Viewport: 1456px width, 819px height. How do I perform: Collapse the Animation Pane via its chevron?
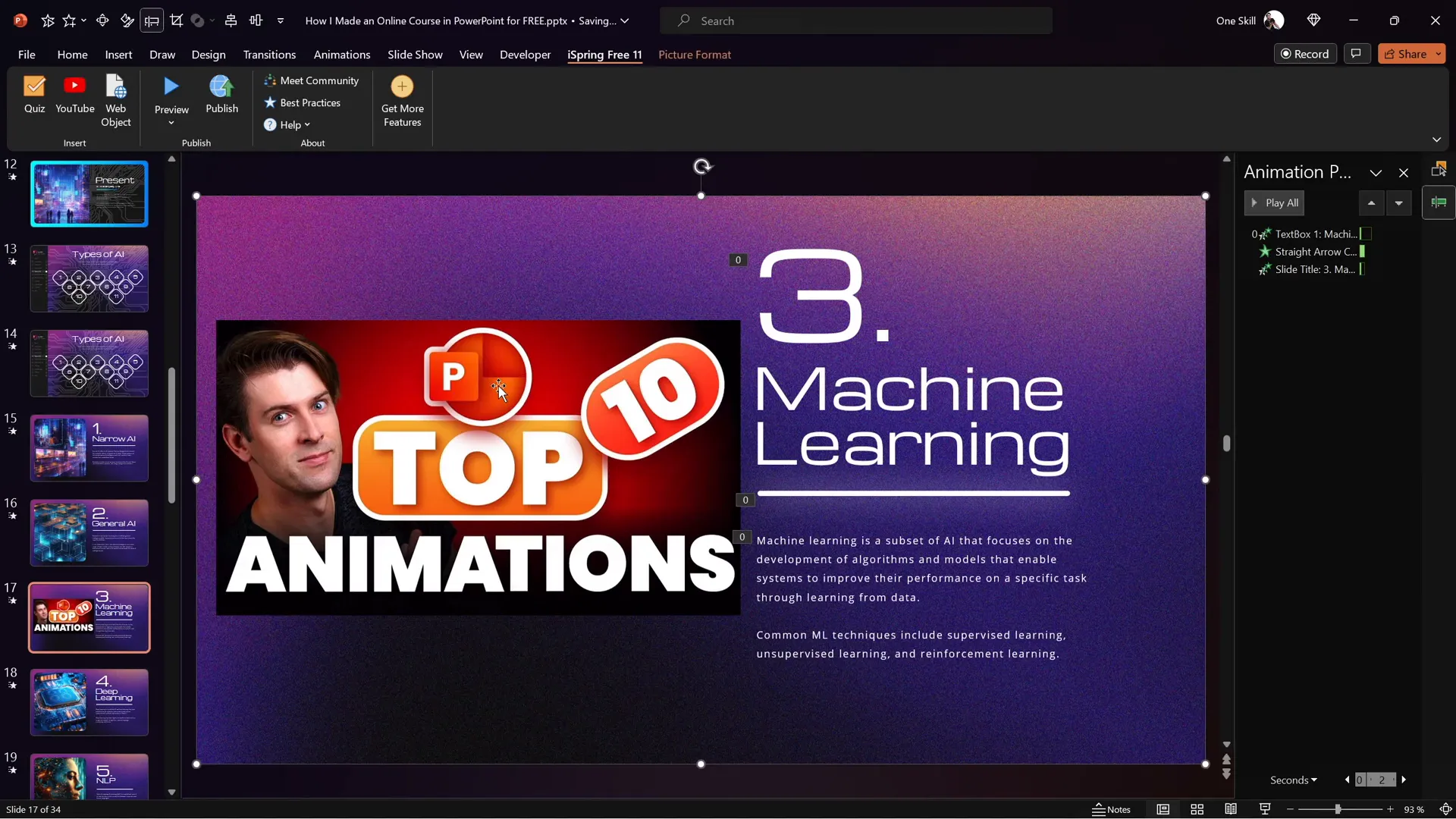pyautogui.click(x=1376, y=172)
